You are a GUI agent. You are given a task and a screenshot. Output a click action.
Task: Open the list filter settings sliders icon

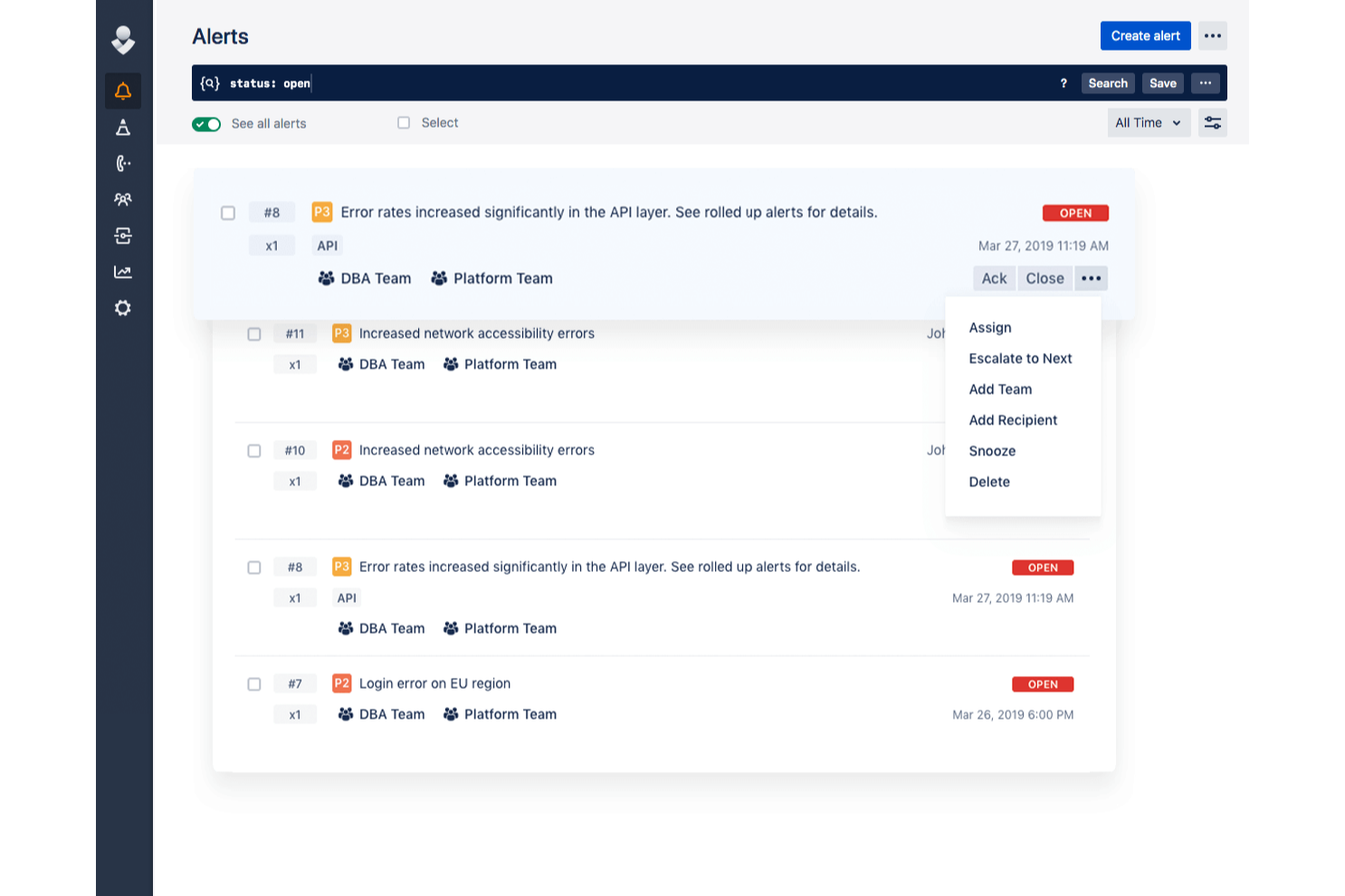tap(1213, 122)
